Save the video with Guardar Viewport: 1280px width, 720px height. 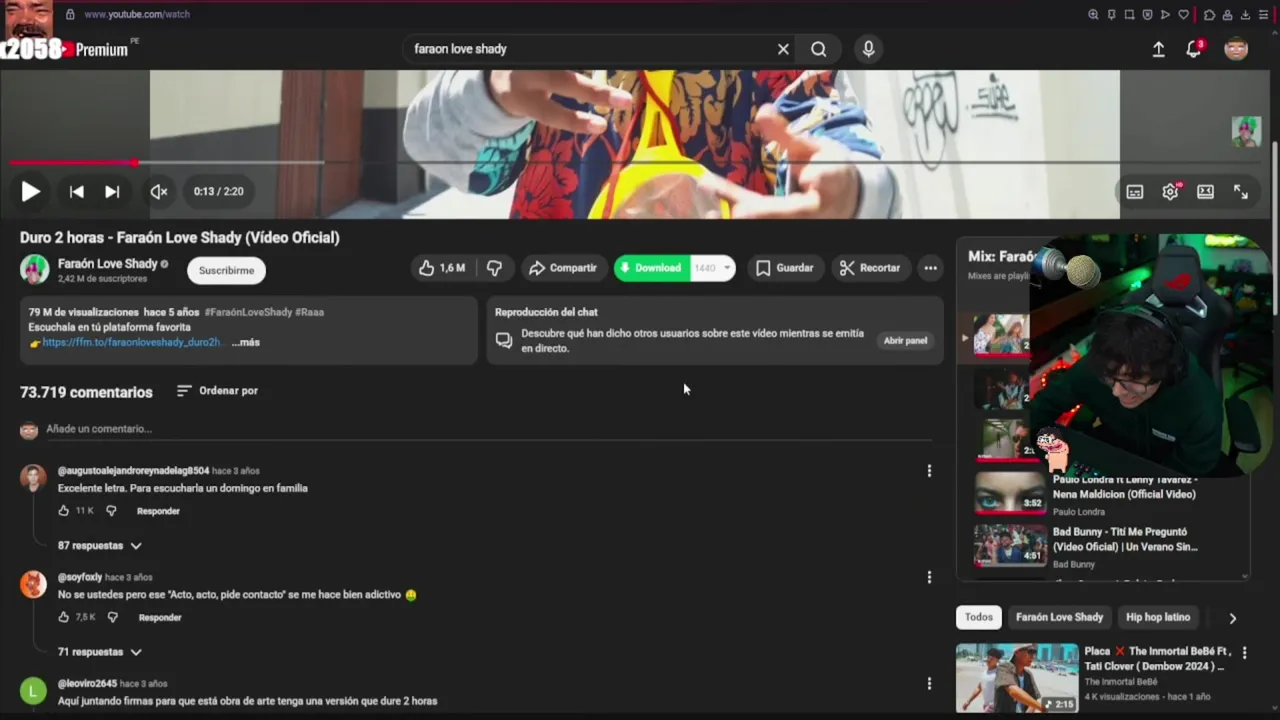(784, 268)
